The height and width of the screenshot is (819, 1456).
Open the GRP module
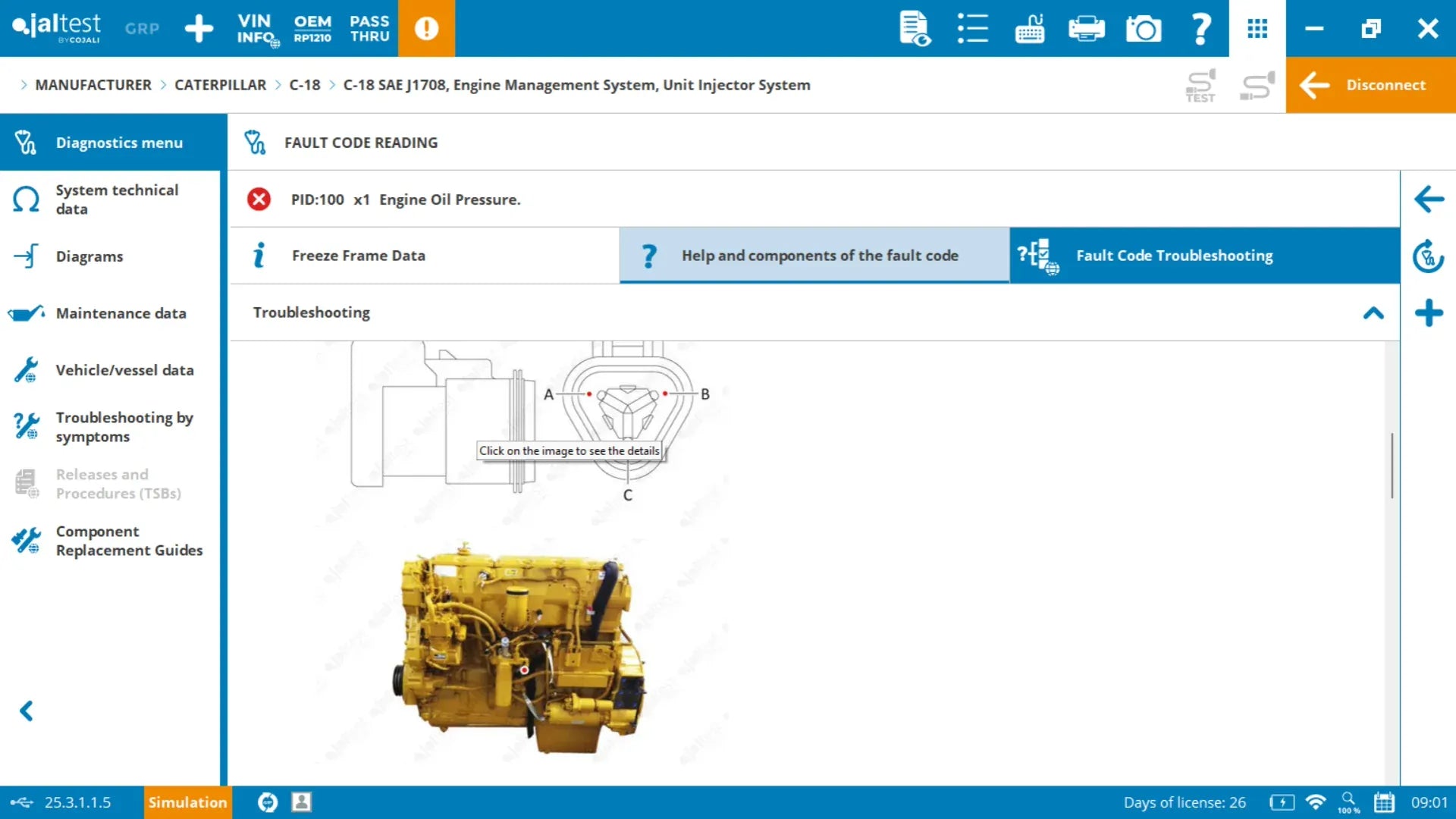[x=142, y=28]
